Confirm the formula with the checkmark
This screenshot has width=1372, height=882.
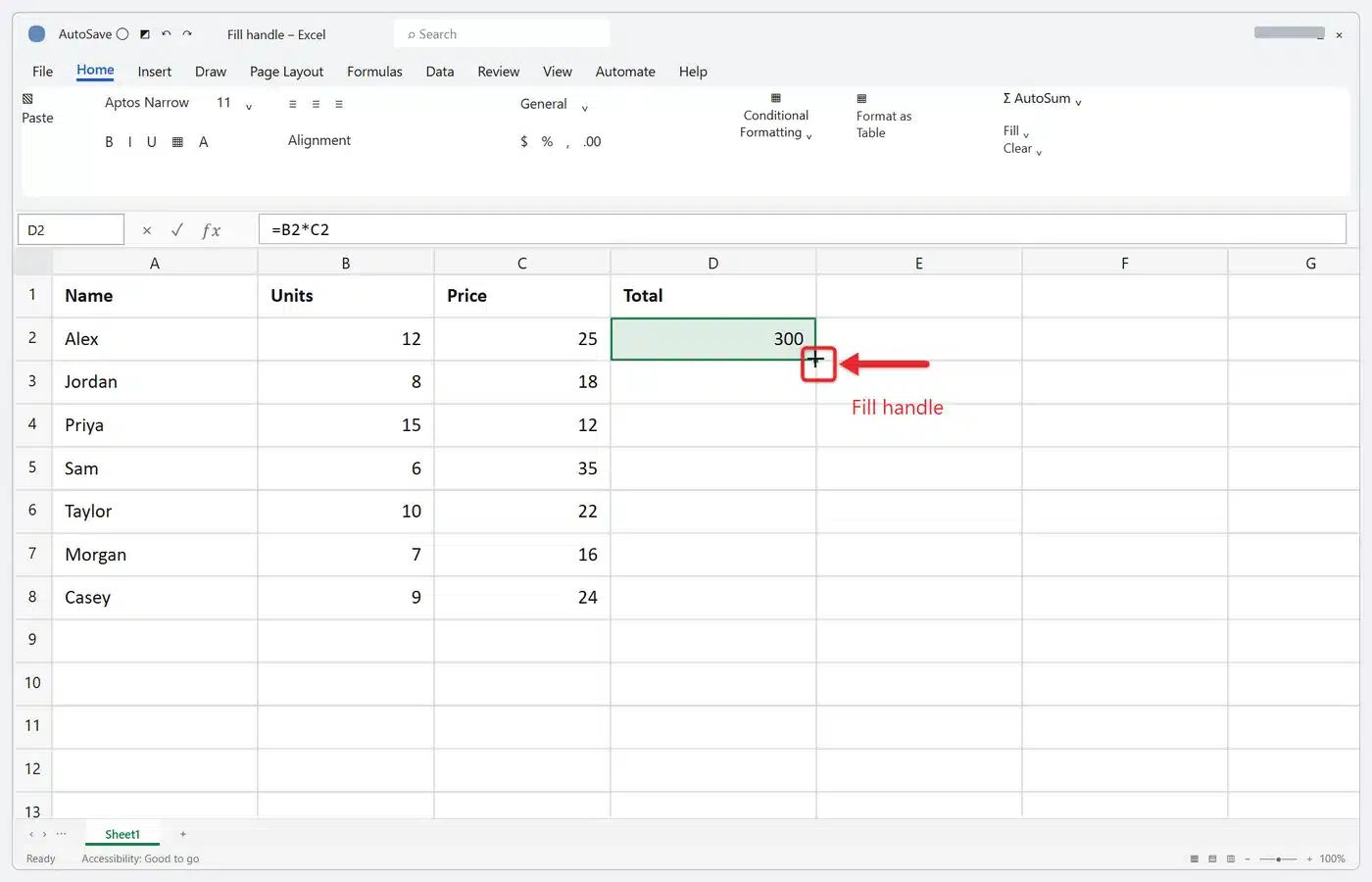pyautogui.click(x=177, y=229)
